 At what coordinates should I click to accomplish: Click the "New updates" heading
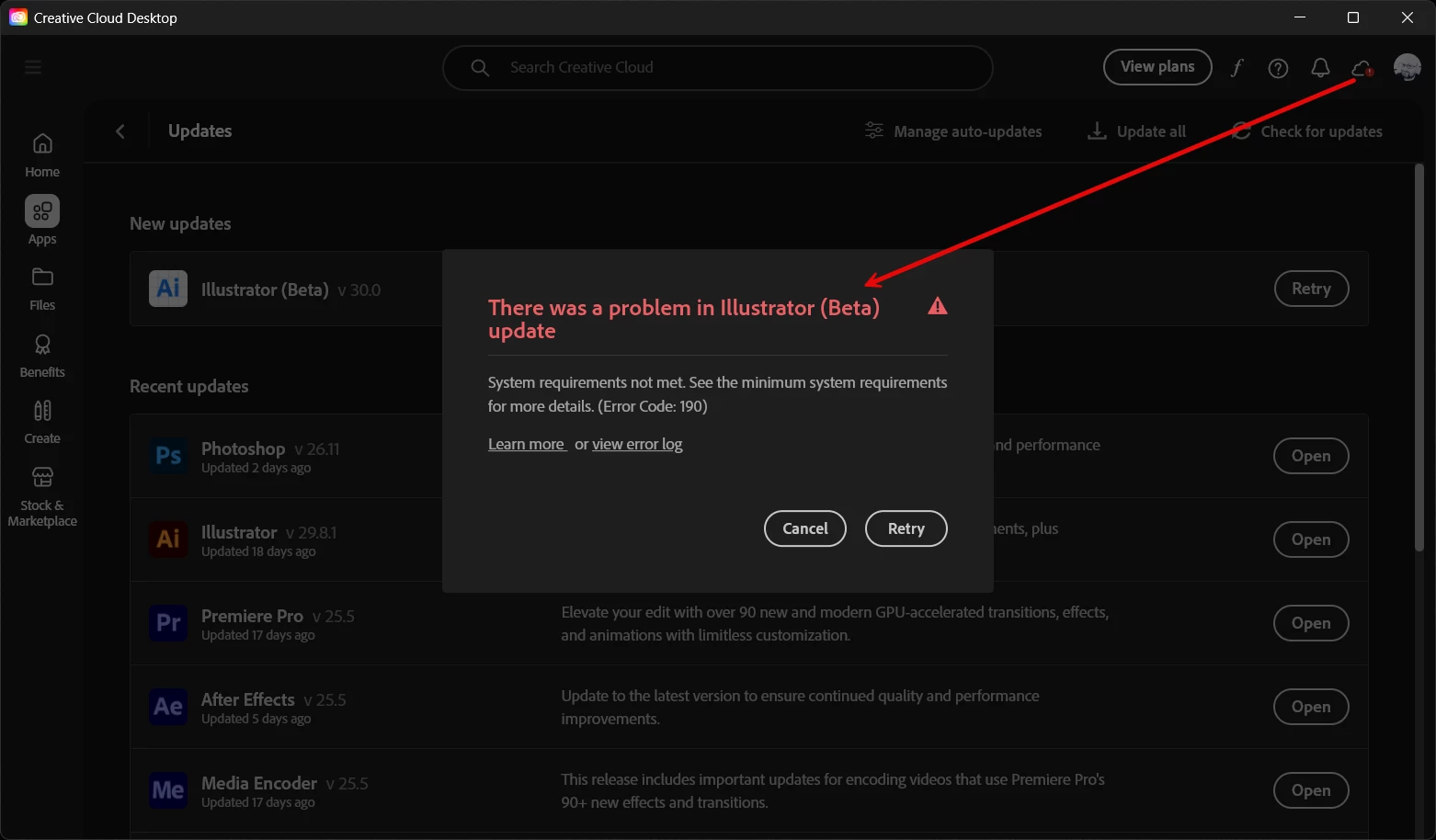point(180,223)
